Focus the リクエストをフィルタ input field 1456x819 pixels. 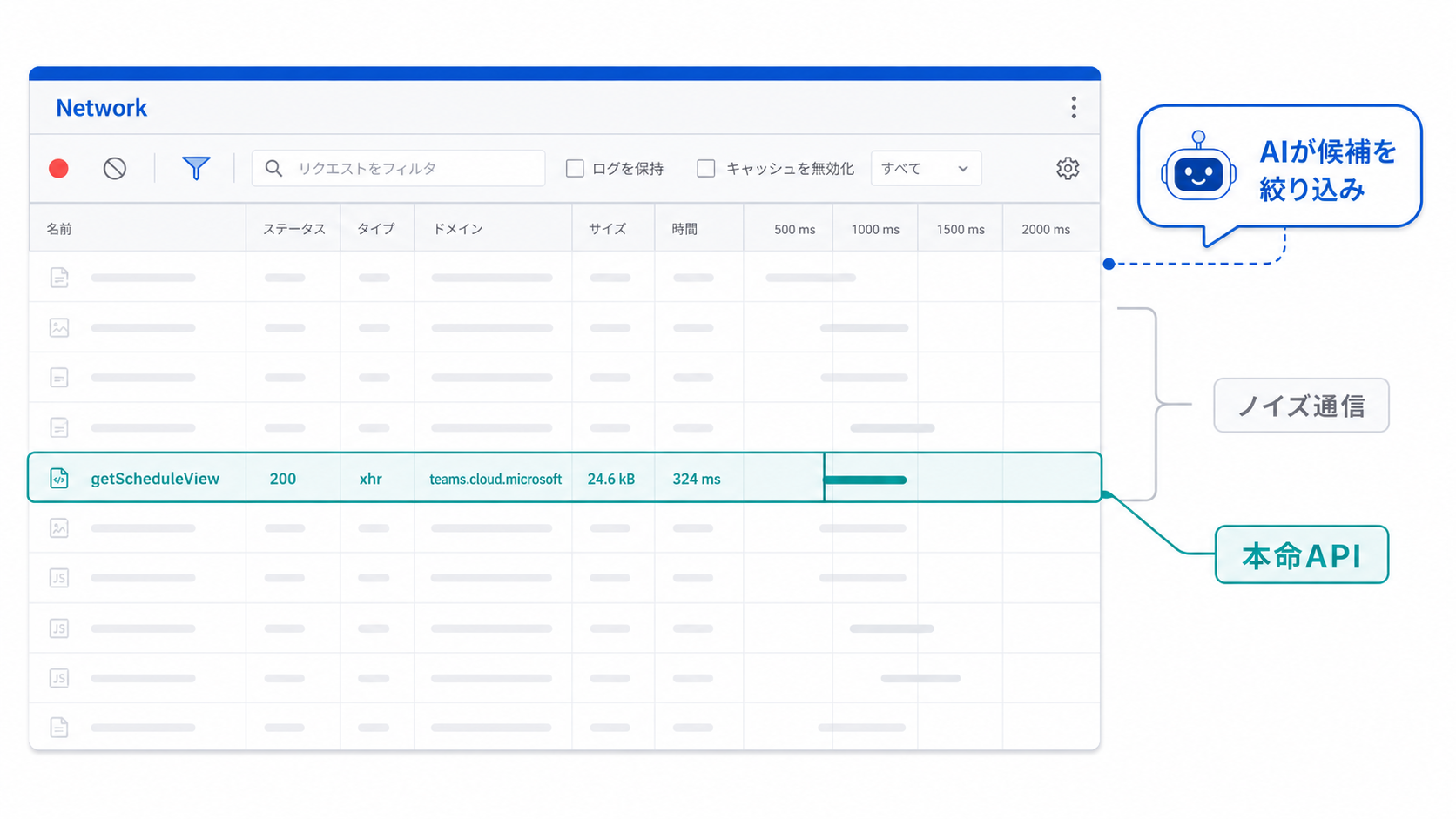tap(399, 168)
